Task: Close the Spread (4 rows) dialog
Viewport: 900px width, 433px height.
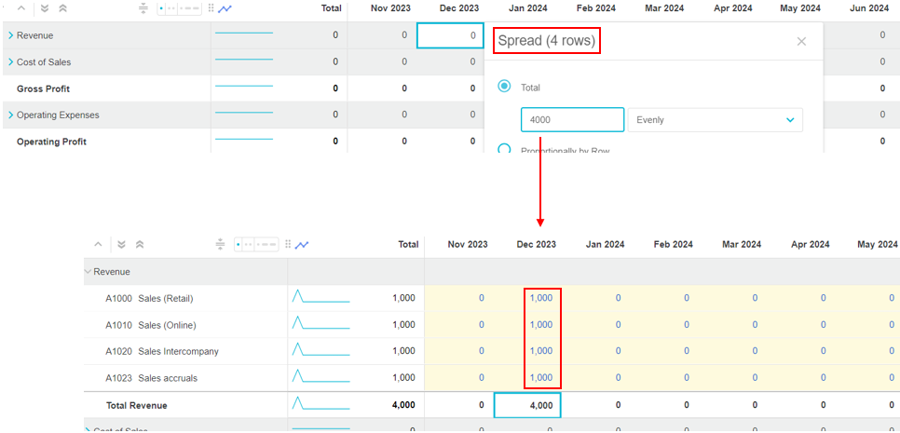Action: click(801, 42)
